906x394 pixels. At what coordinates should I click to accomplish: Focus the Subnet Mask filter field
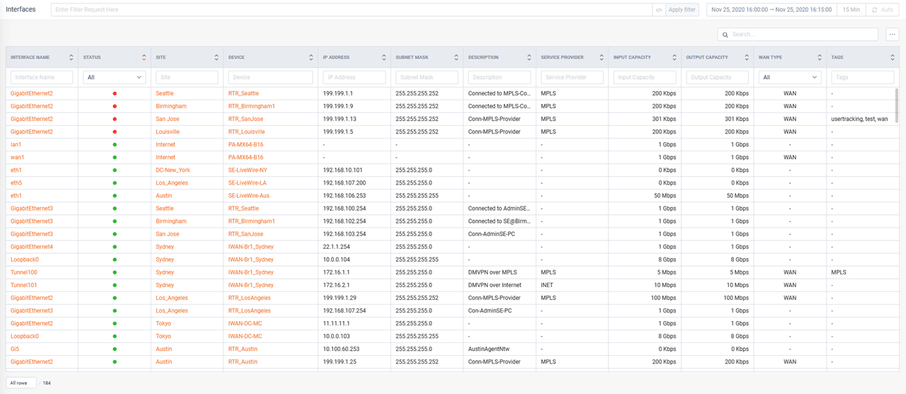pyautogui.click(x=427, y=77)
